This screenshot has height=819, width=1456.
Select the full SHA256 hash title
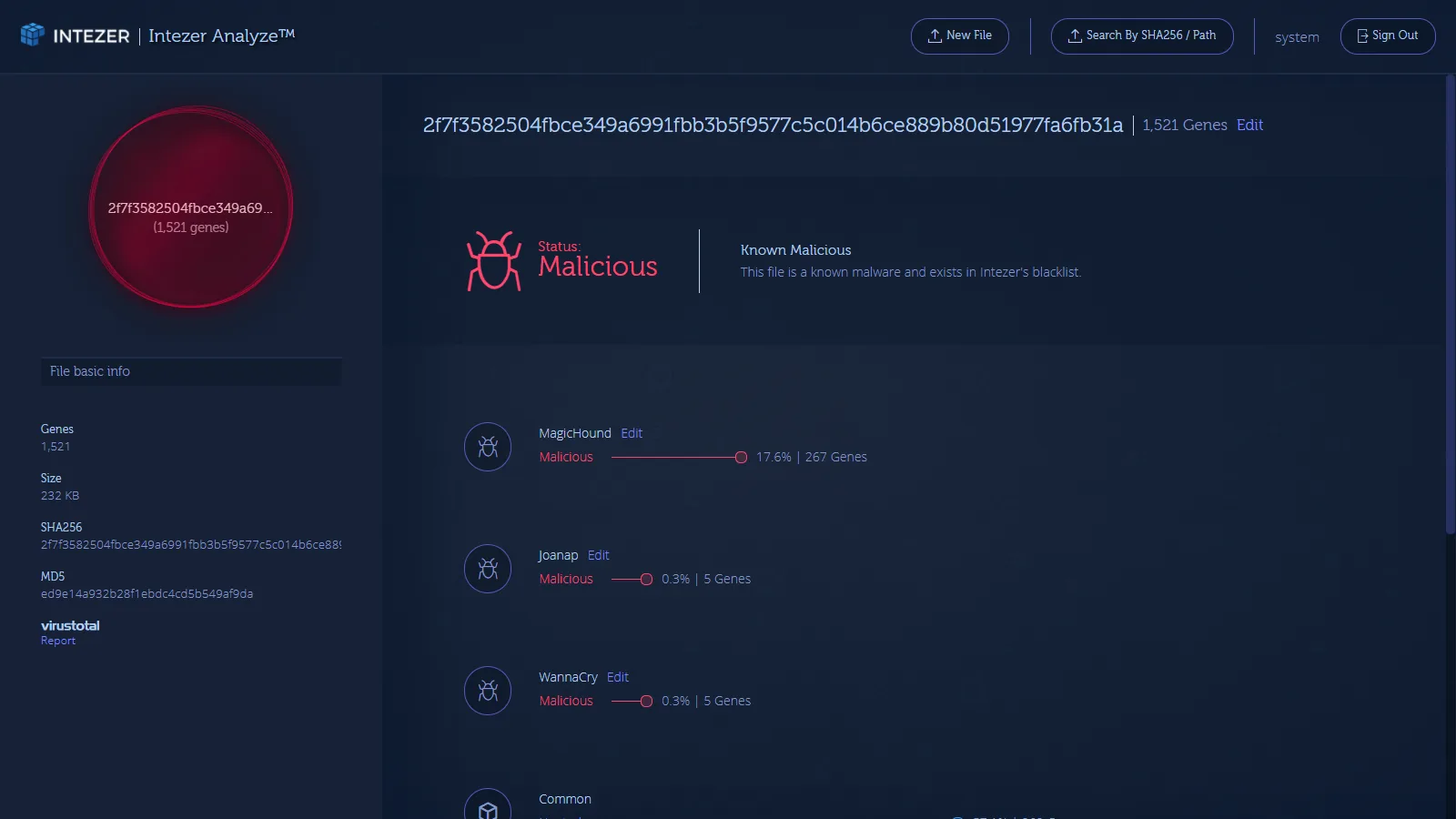773,125
